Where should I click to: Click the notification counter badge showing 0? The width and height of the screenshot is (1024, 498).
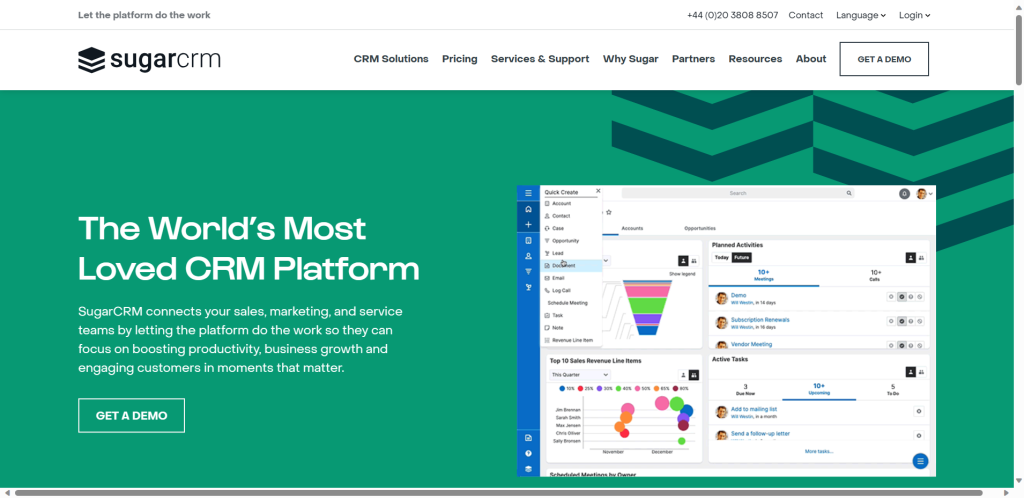click(x=904, y=194)
